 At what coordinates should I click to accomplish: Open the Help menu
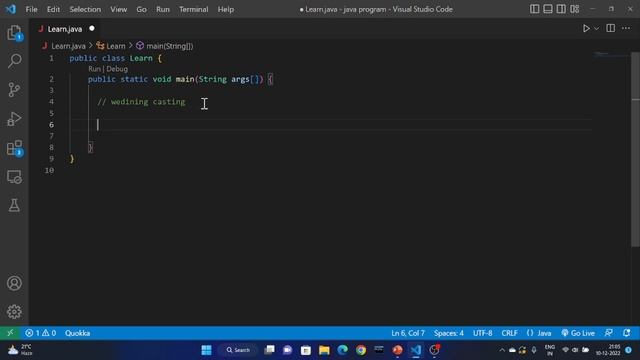click(x=226, y=9)
